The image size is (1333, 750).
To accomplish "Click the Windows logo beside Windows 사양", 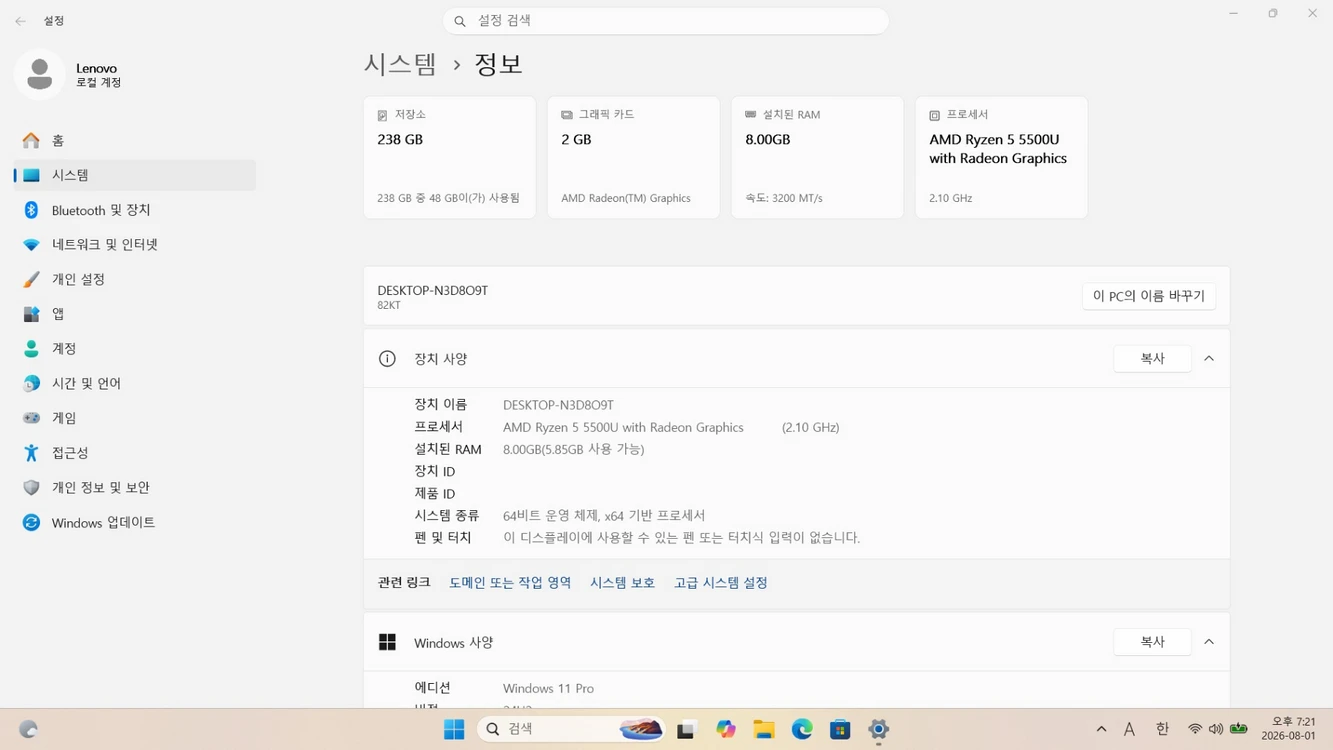I will coord(387,642).
